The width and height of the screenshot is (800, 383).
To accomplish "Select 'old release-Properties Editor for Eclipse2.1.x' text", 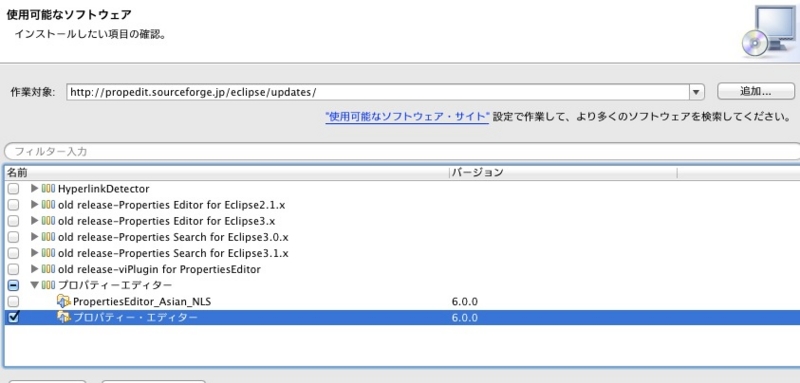I will tap(171, 205).
